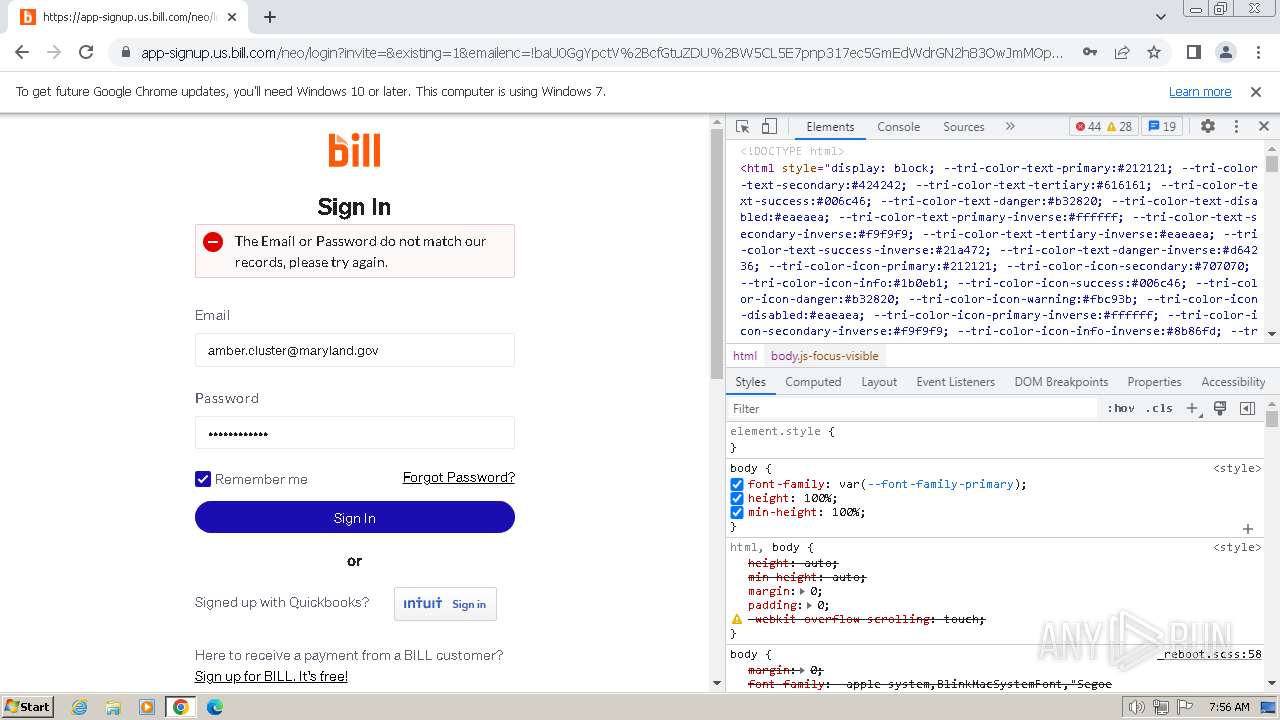
Task: Open the DevTools three-dot customize menu
Action: (x=1236, y=127)
